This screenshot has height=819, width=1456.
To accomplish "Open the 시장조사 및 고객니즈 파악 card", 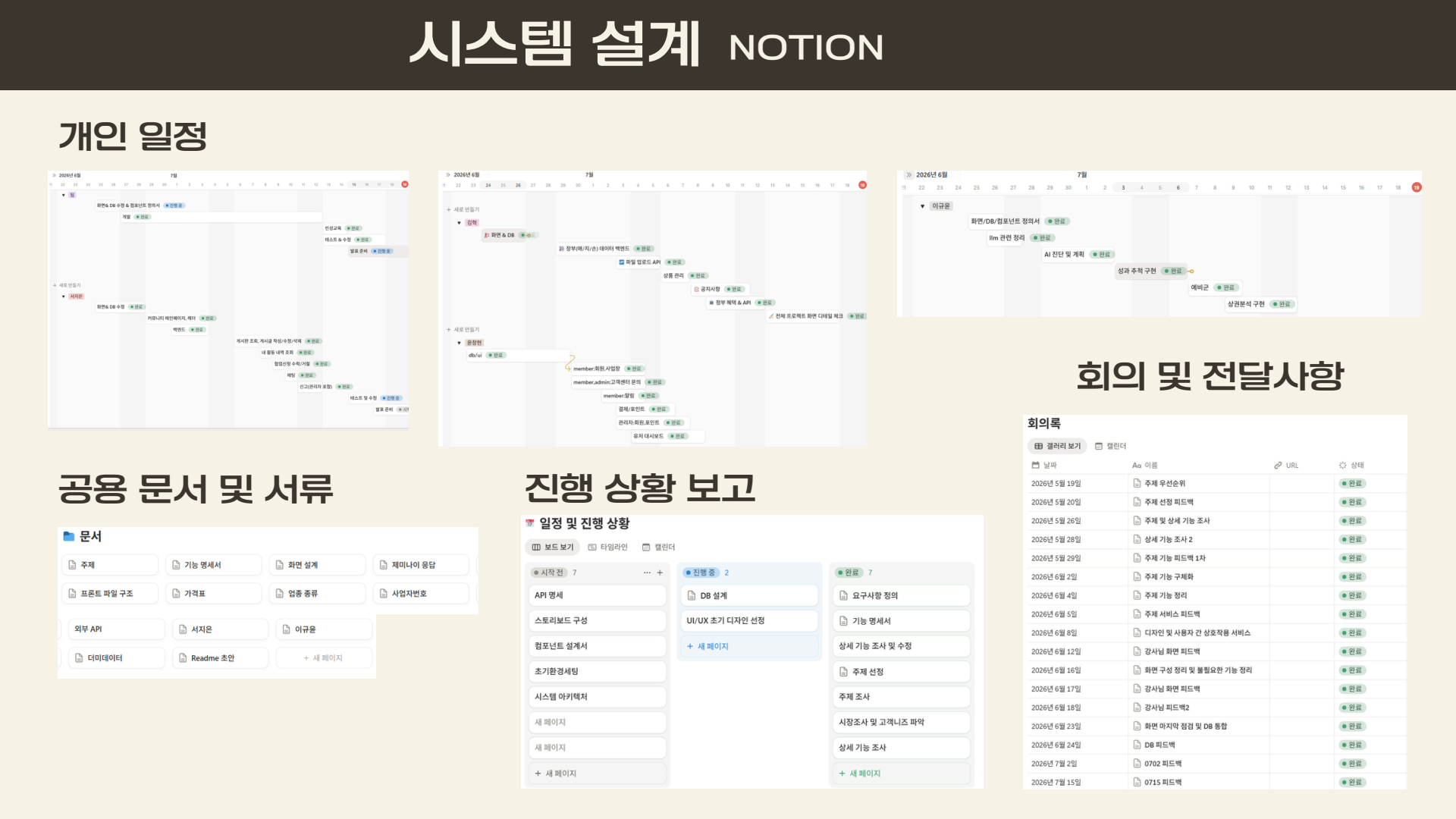I will pyautogui.click(x=902, y=723).
